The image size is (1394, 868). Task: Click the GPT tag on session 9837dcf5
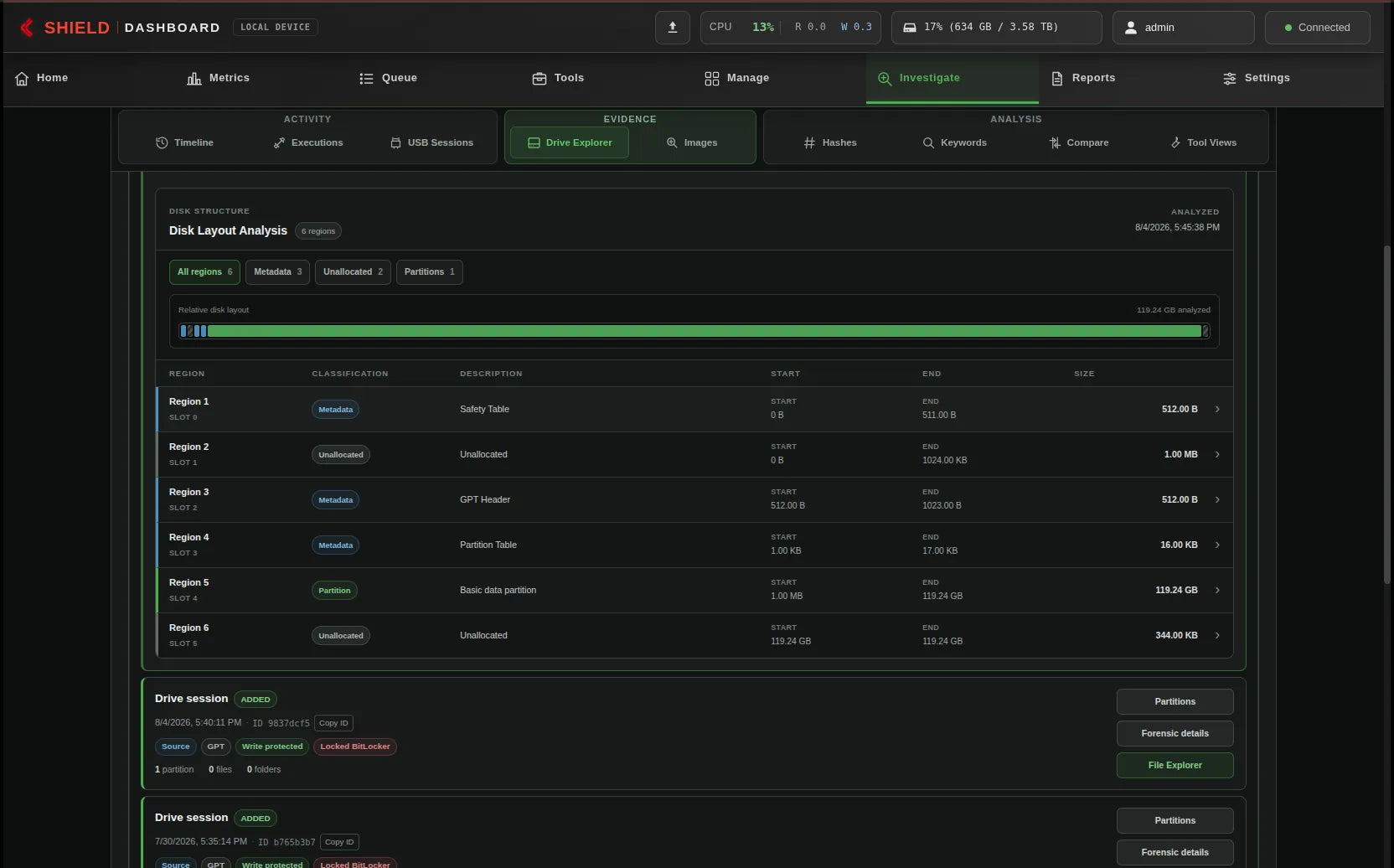(x=216, y=747)
